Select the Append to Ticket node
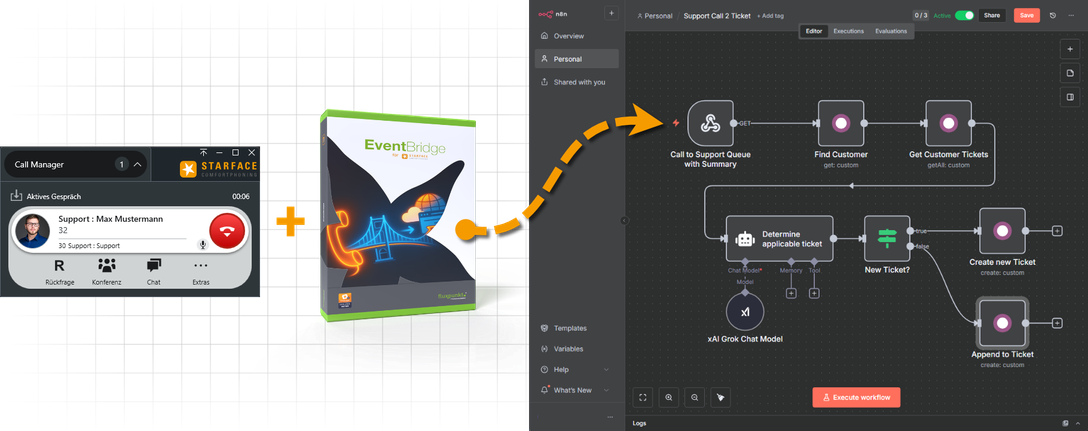 (1001, 323)
